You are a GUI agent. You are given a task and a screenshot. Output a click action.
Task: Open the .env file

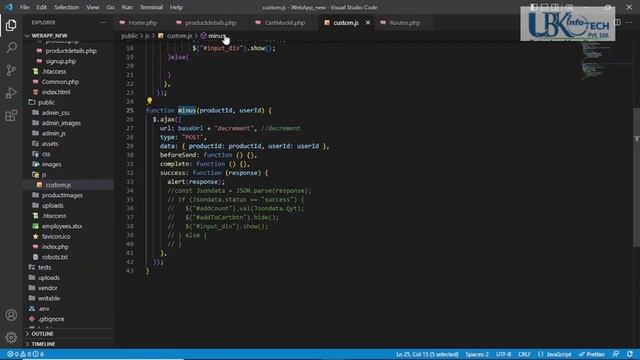click(44, 309)
